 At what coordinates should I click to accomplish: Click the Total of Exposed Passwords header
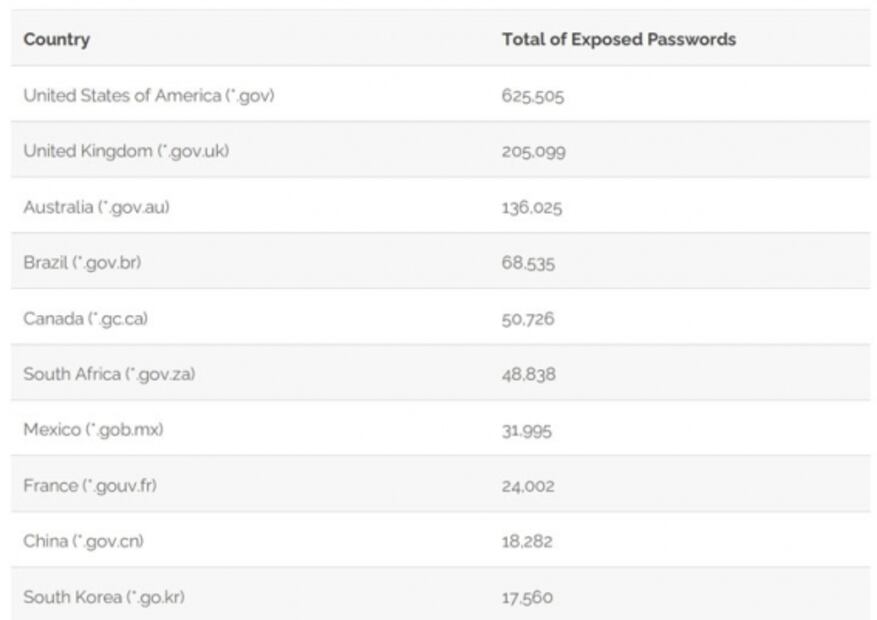coord(619,39)
